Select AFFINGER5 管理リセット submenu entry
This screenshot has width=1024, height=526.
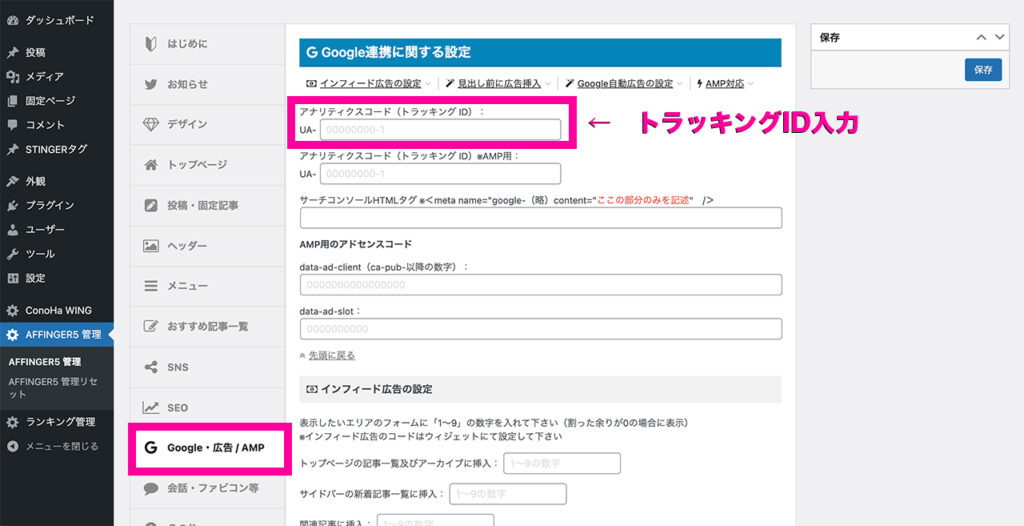click(x=53, y=388)
